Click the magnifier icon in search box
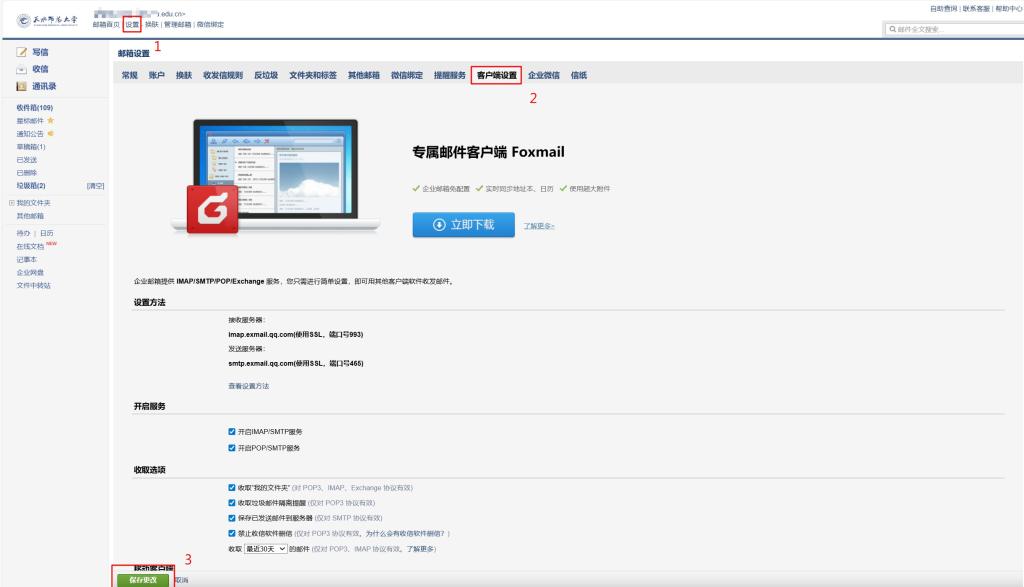The image size is (1024, 587). [x=892, y=29]
